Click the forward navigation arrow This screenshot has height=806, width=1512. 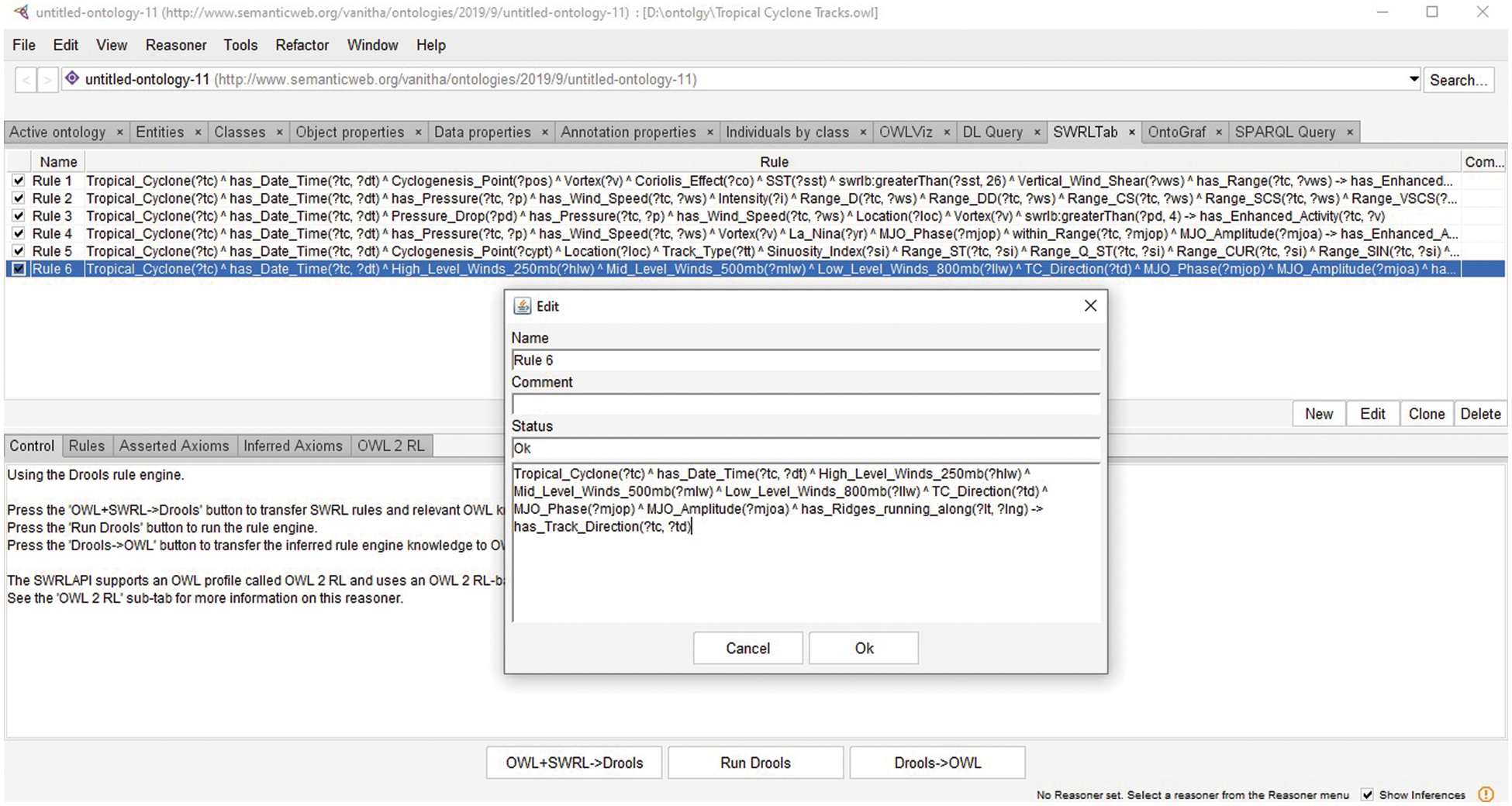coord(48,80)
